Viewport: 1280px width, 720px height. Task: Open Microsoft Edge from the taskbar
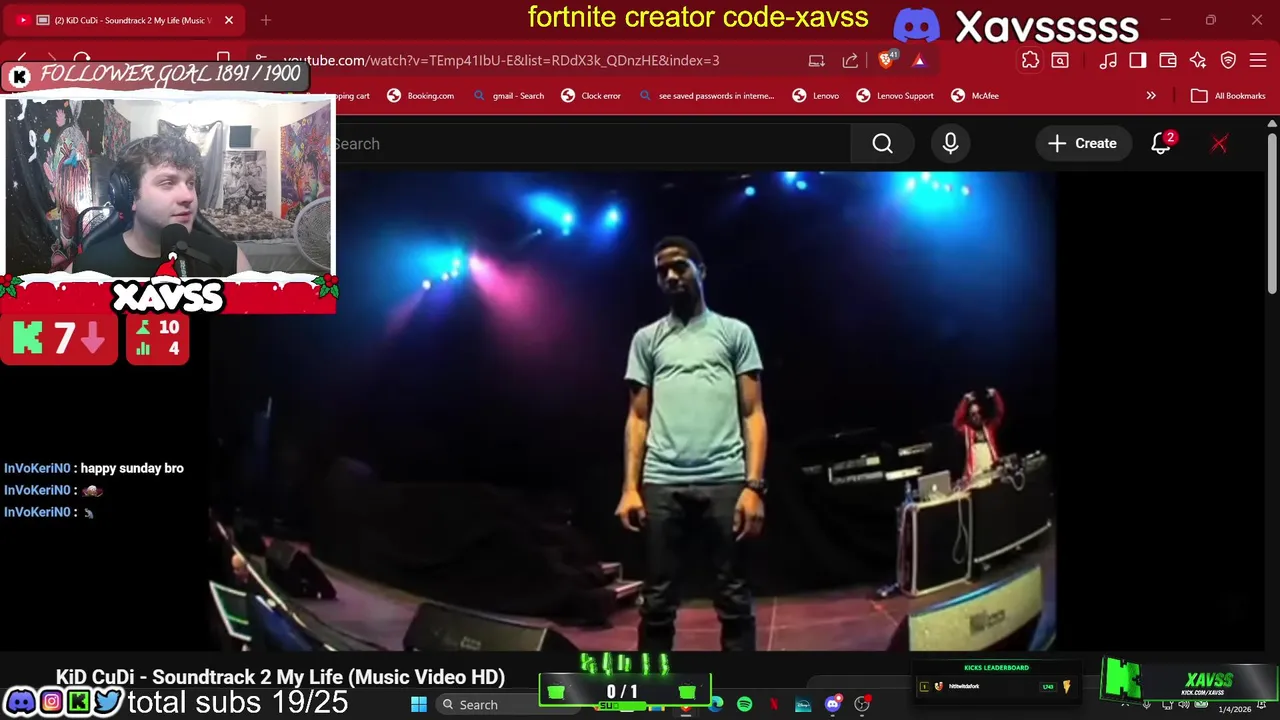click(x=716, y=705)
